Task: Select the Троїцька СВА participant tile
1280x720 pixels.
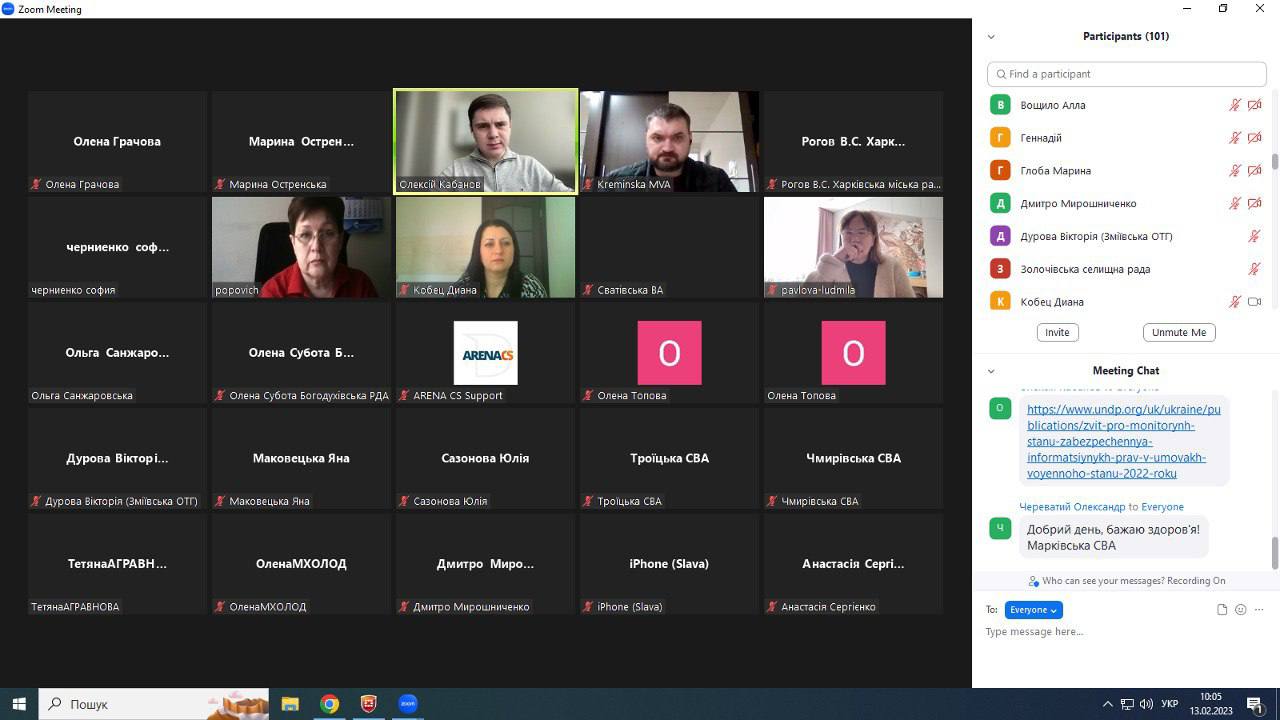Action: [669, 458]
